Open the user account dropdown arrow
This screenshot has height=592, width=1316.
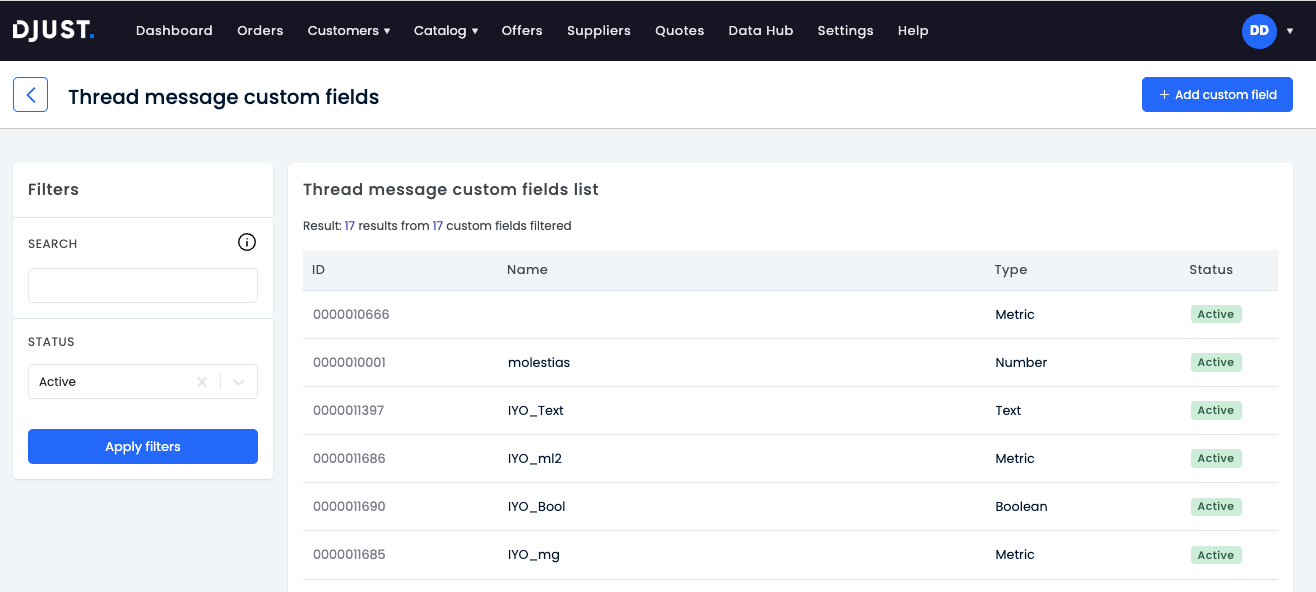tap(1290, 31)
